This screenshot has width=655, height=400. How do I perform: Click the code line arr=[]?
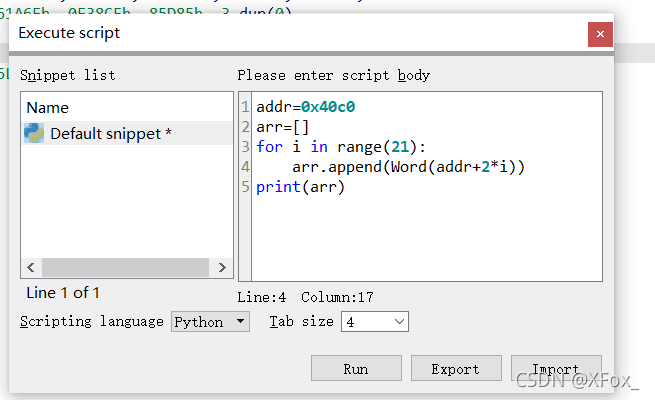282,127
